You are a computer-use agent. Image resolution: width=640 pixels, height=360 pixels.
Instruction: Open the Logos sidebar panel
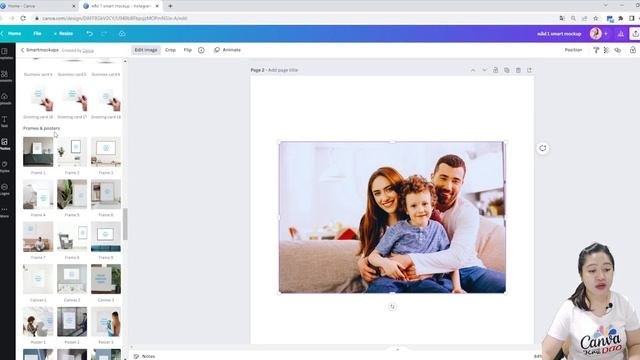5,189
